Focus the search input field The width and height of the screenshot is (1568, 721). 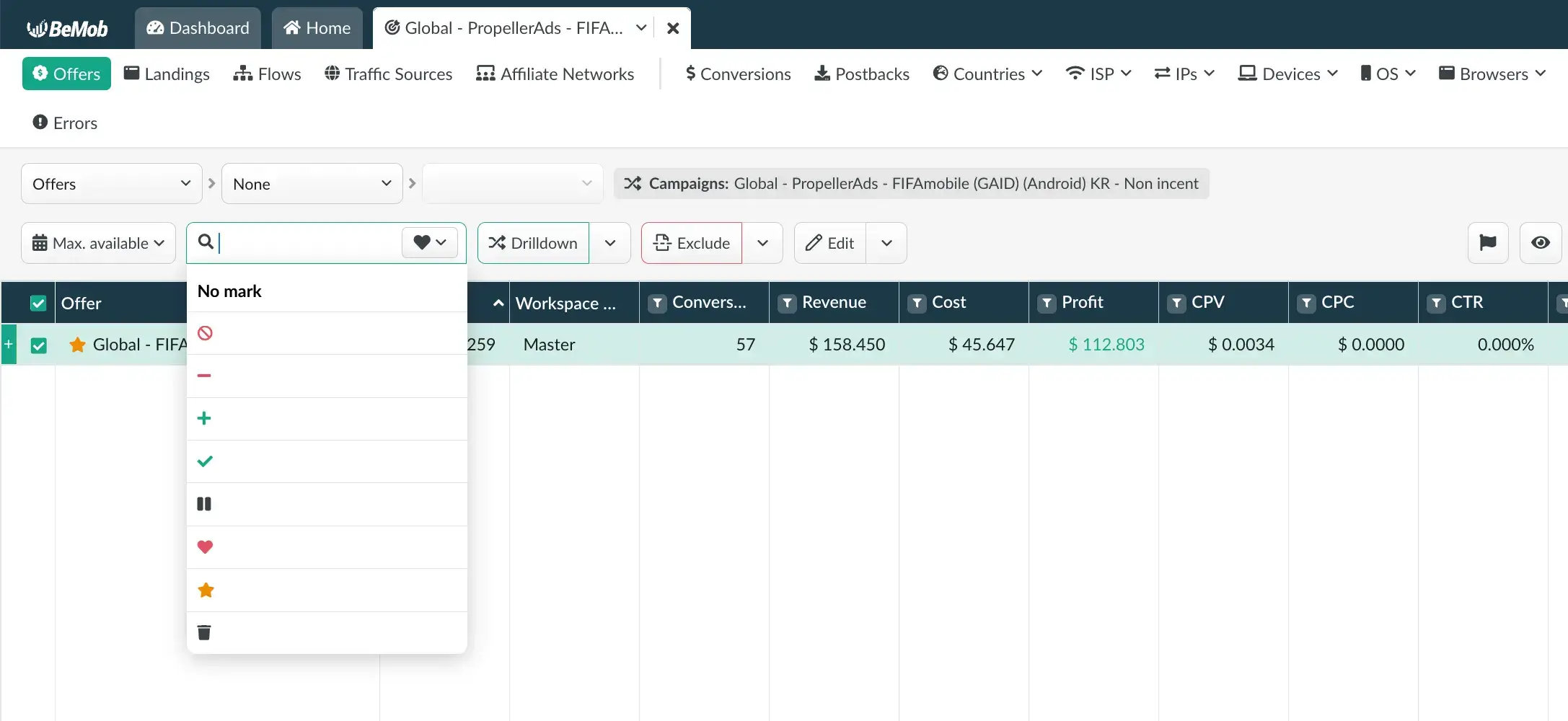click(307, 243)
